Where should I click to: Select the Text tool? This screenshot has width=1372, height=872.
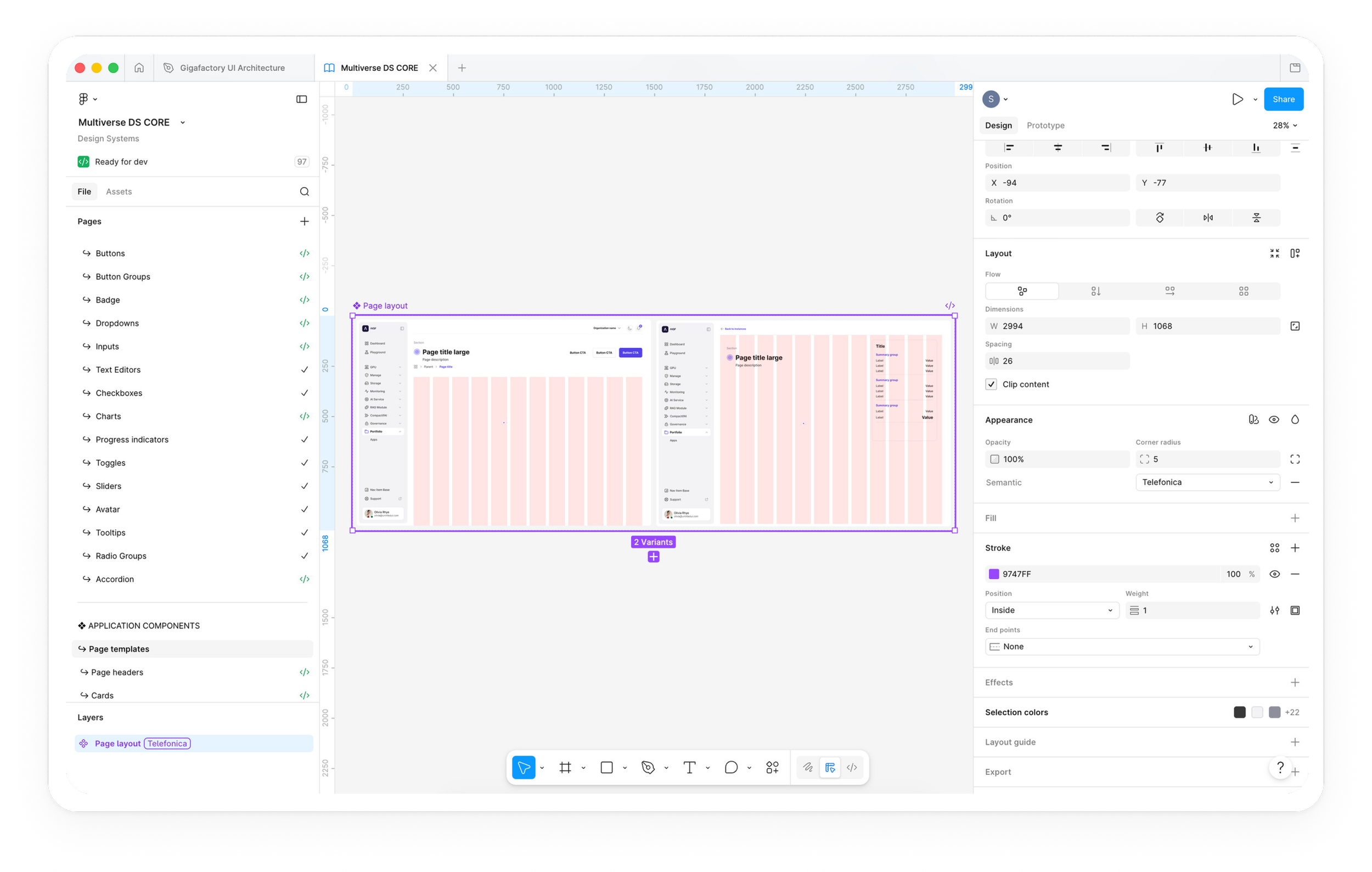pos(689,767)
